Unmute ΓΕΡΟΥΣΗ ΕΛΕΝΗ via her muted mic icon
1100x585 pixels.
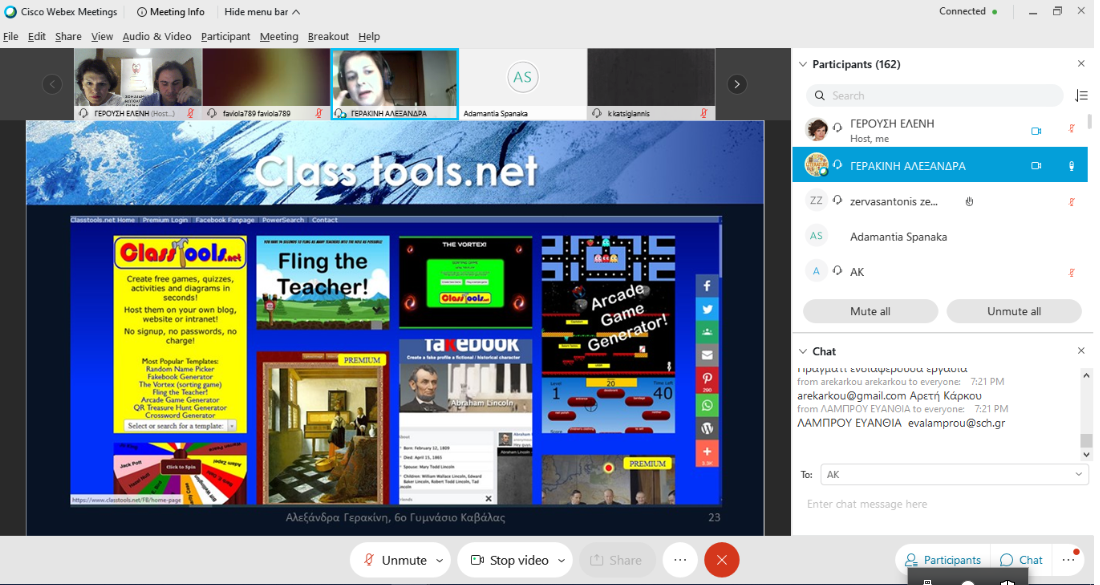click(1072, 130)
